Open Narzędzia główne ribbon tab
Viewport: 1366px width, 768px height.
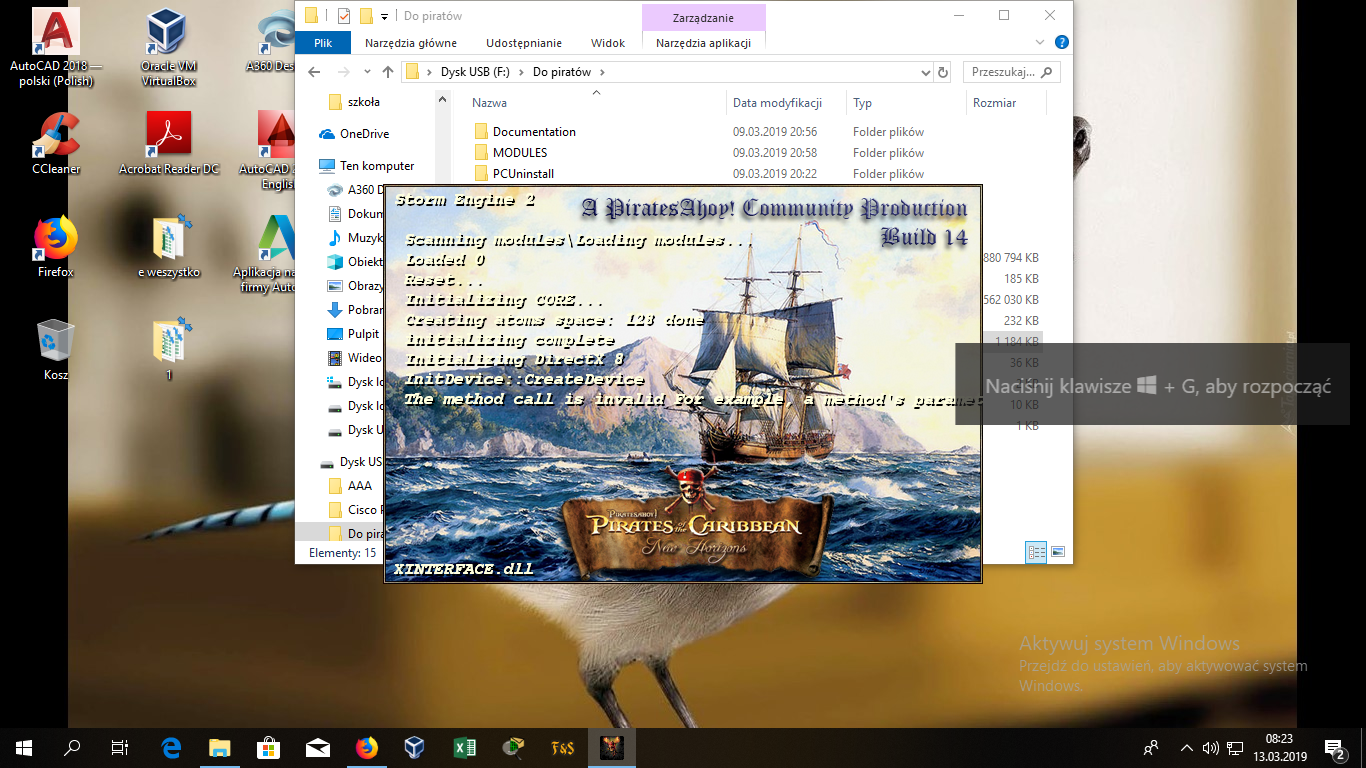(x=411, y=43)
